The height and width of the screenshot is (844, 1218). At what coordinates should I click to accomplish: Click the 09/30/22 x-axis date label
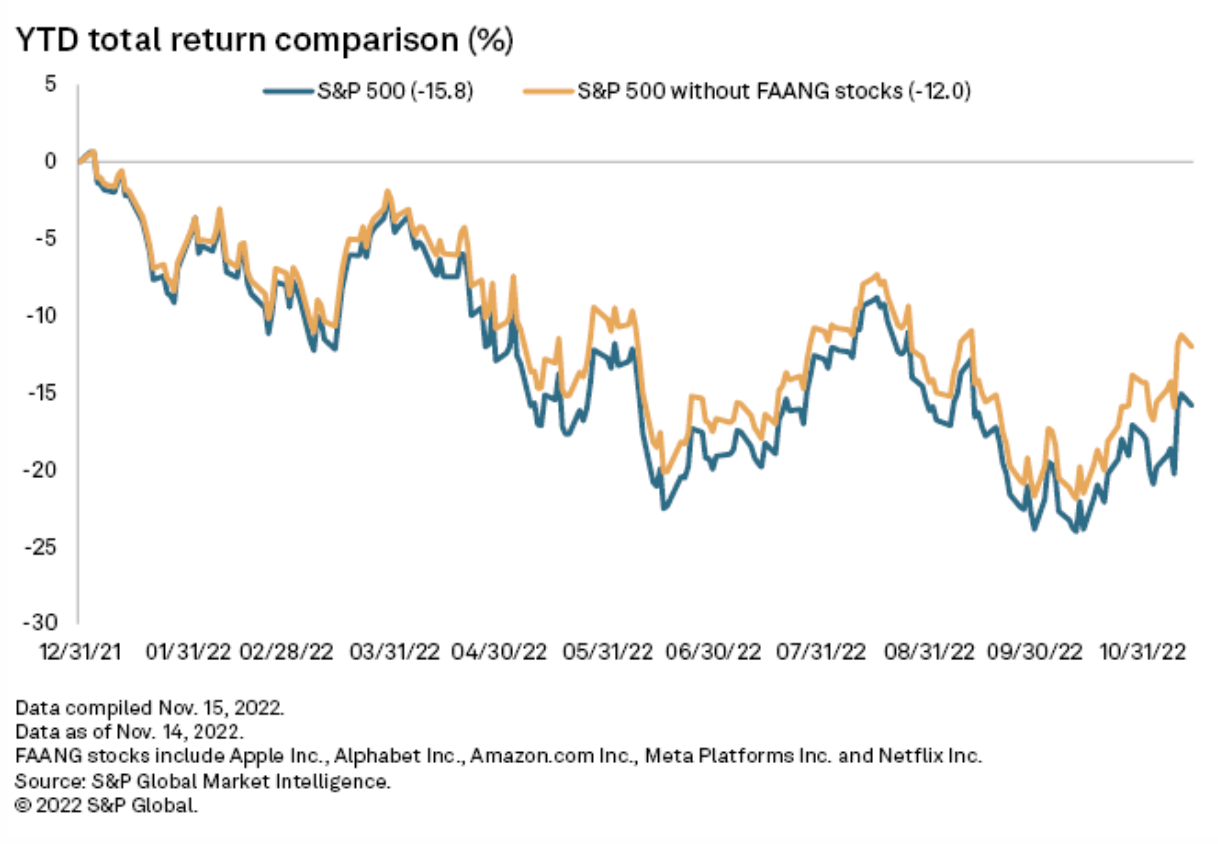point(1035,650)
